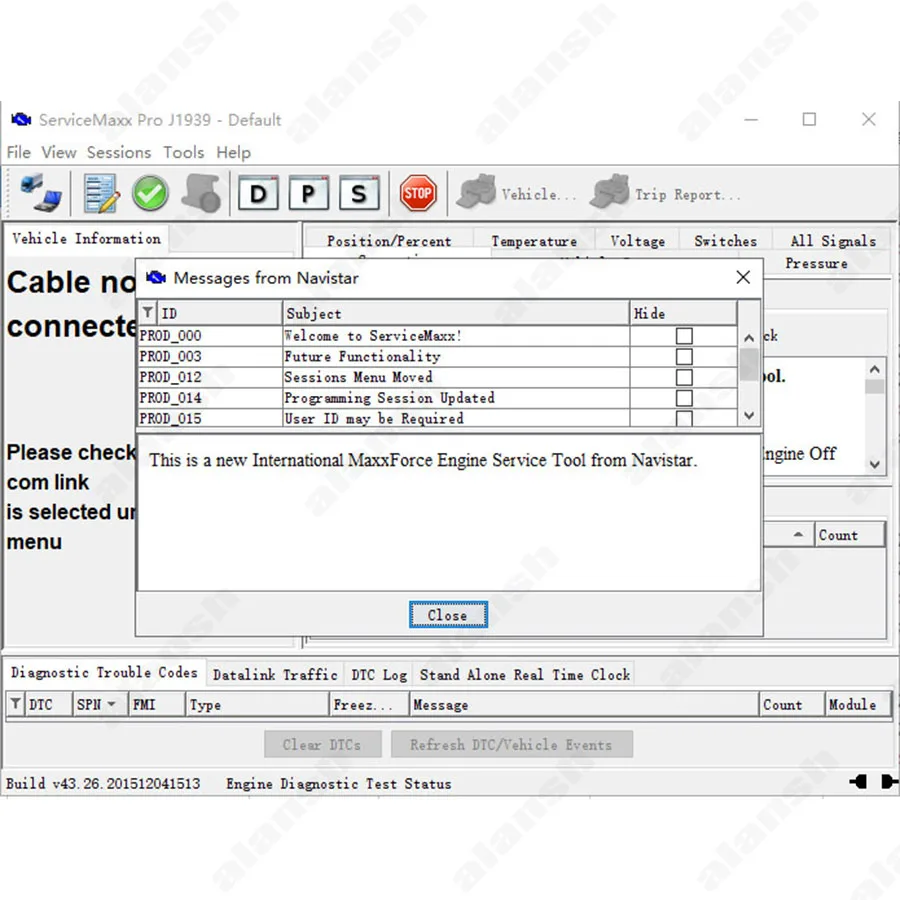Screen dimensions: 900x900
Task: Click scroll up arrow in right panel
Action: pos(874,369)
